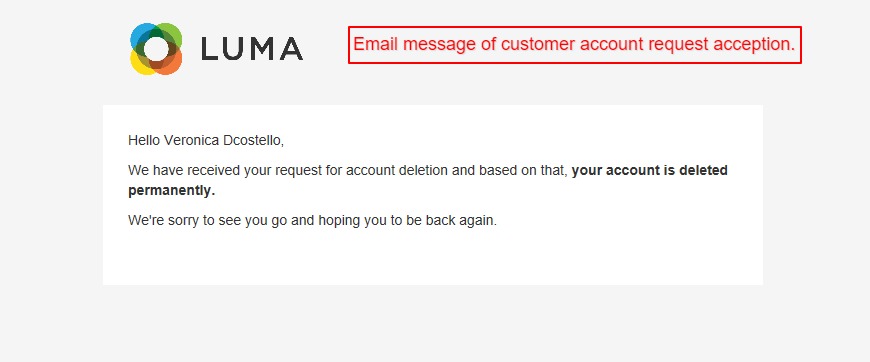
Task: Click the word 'permanently.' in bold
Action: pyautogui.click(x=171, y=190)
